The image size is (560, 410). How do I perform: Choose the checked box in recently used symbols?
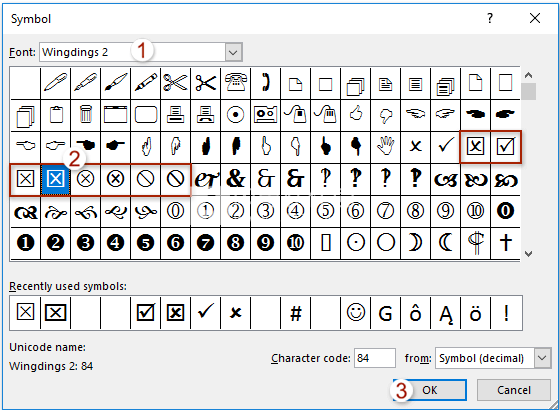[x=146, y=313]
